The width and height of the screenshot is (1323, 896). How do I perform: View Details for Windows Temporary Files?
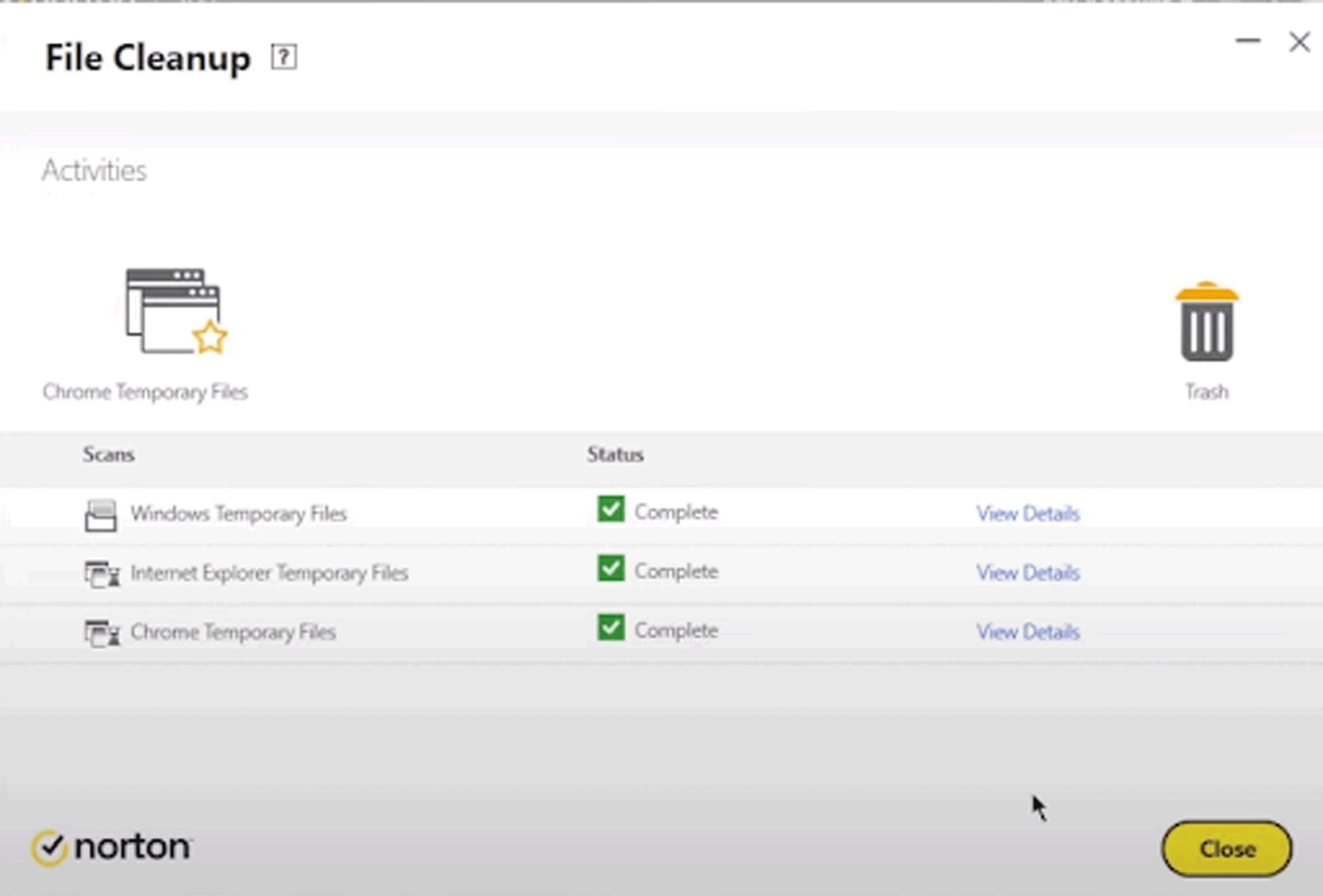1028,514
